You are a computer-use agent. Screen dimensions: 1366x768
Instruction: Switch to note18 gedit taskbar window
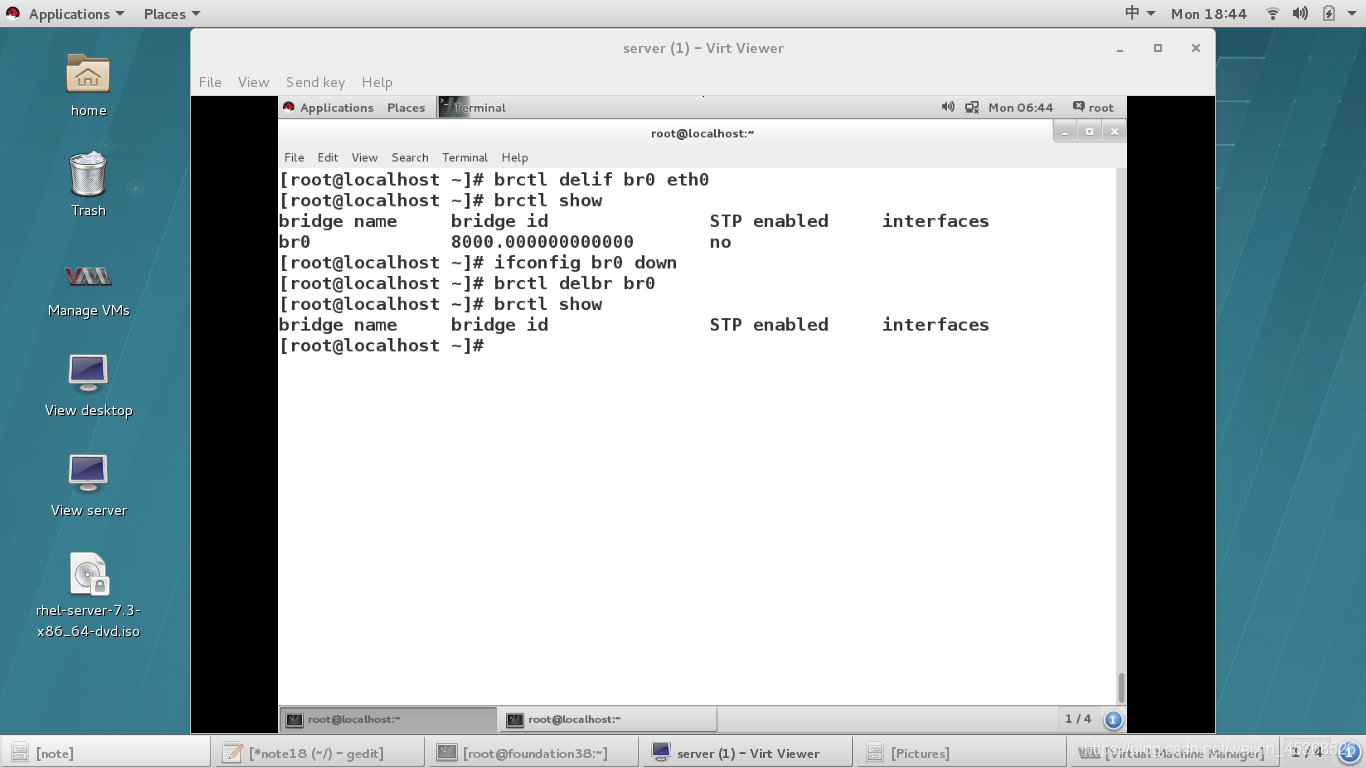pyautogui.click(x=318, y=753)
